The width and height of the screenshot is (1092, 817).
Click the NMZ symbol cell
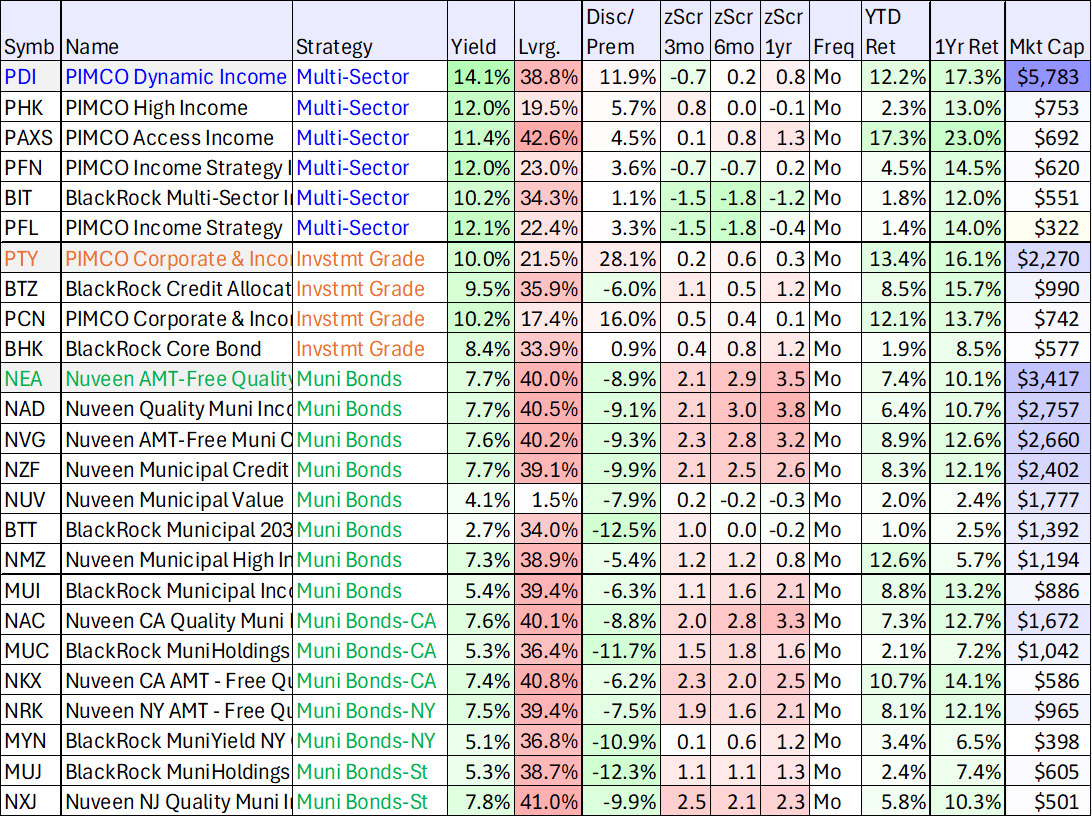point(31,559)
